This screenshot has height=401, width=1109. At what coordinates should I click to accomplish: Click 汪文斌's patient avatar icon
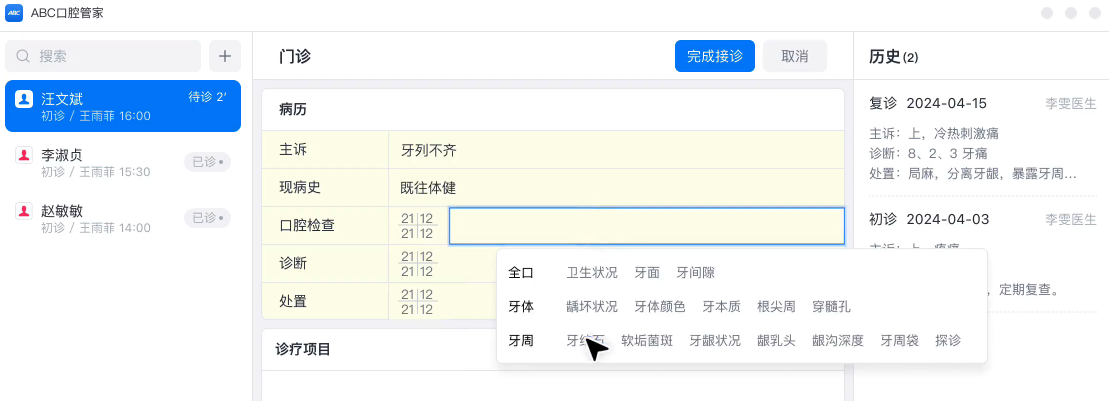click(24, 99)
